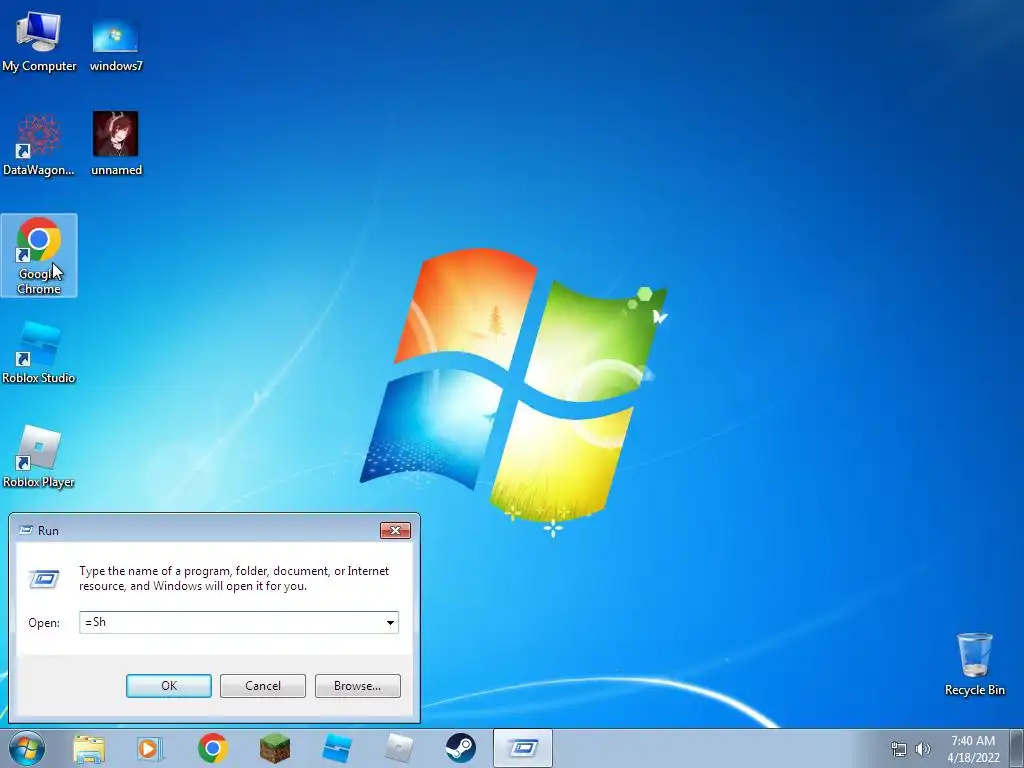The width and height of the screenshot is (1024, 768).
Task: Select the Google Chrome desktop shortcut
Action: coord(39,255)
